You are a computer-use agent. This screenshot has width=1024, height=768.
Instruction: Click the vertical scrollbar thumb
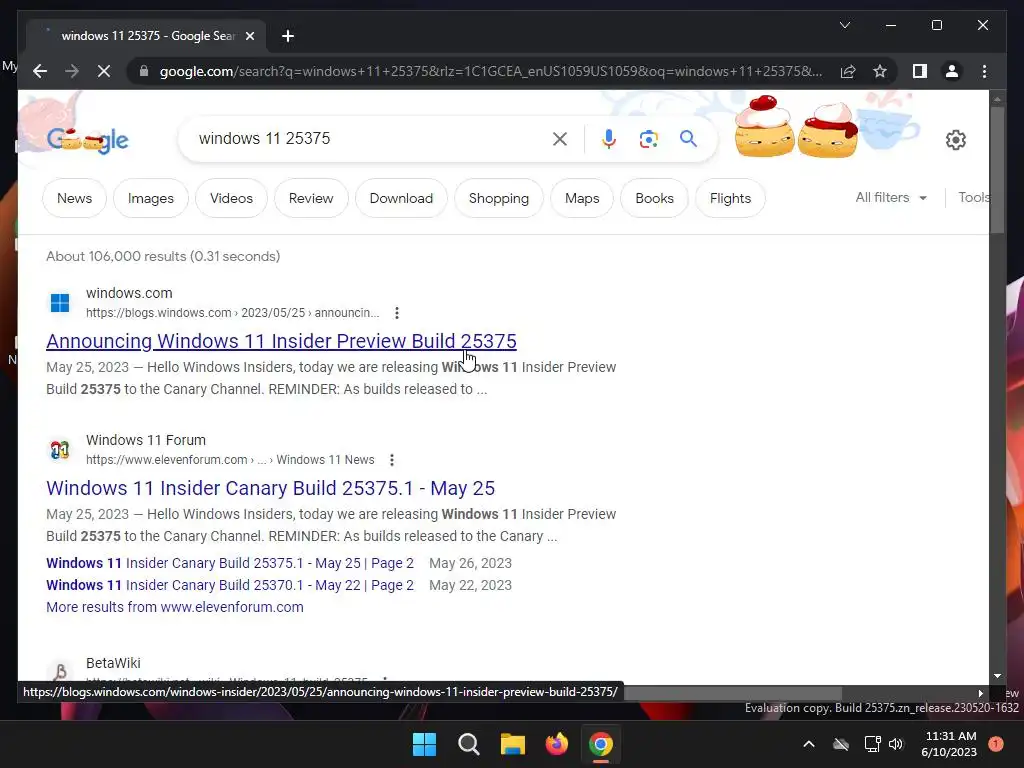tap(997, 169)
